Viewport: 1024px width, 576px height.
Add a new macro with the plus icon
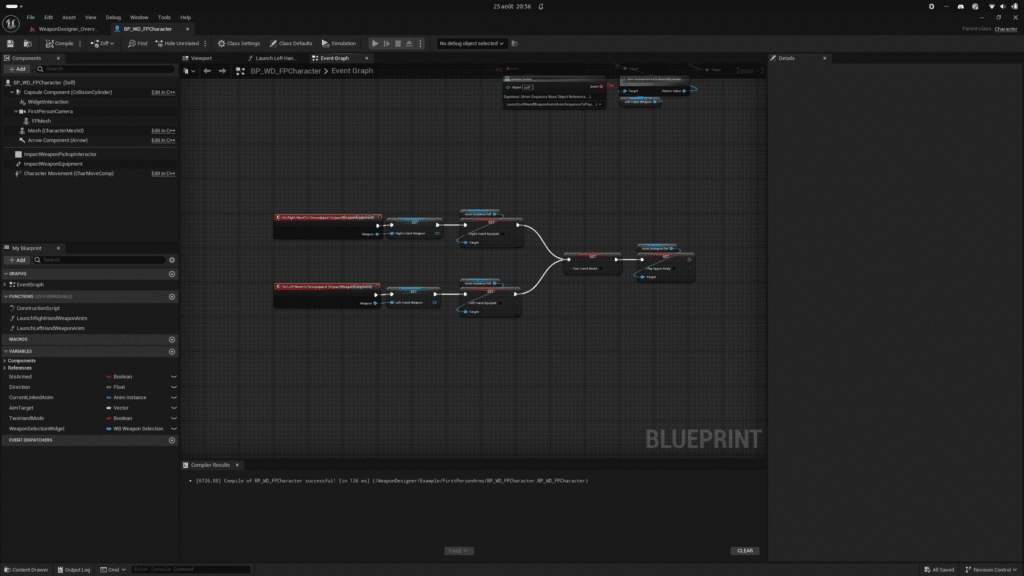[x=172, y=340]
